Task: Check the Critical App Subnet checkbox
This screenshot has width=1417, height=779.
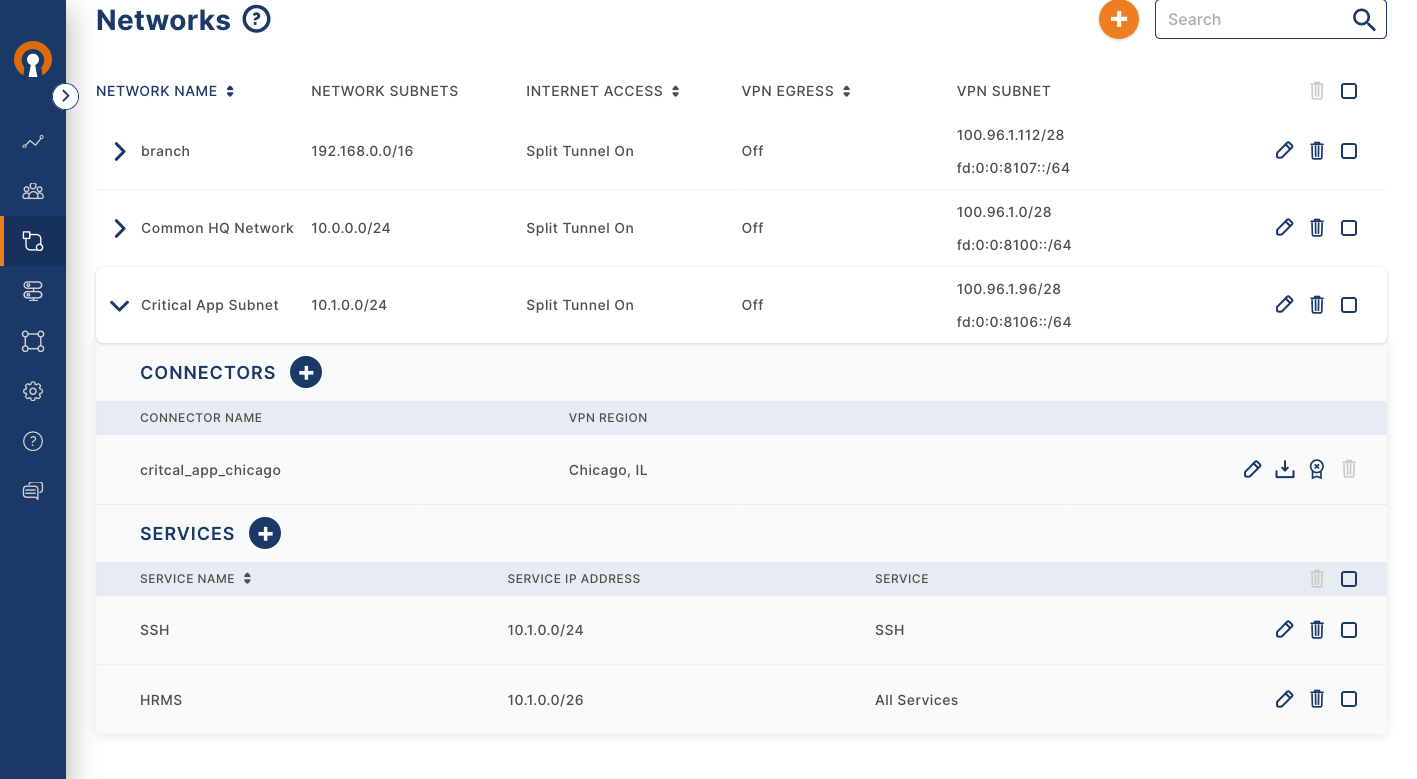Action: point(1349,305)
